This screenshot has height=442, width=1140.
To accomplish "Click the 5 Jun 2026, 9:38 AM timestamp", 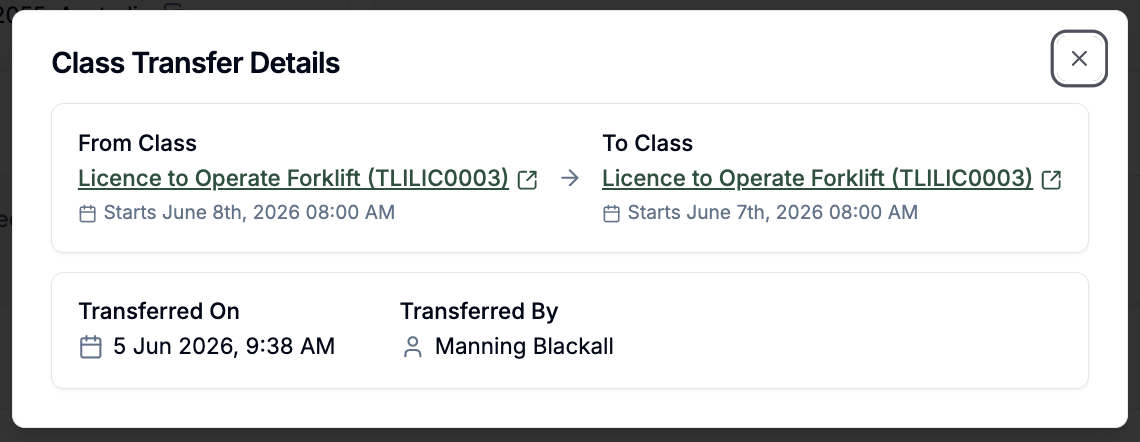I will [224, 346].
